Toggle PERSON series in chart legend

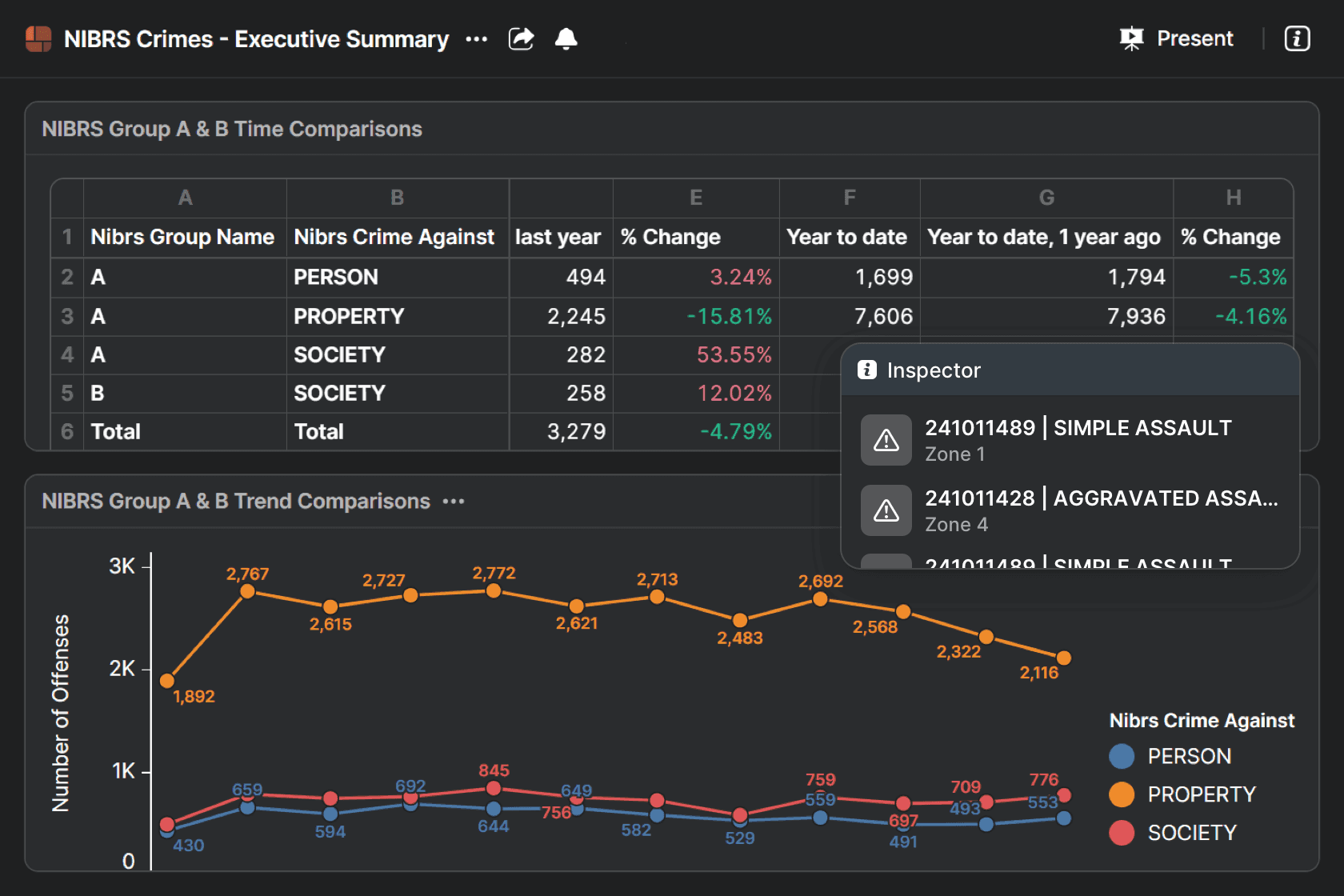[1189, 756]
